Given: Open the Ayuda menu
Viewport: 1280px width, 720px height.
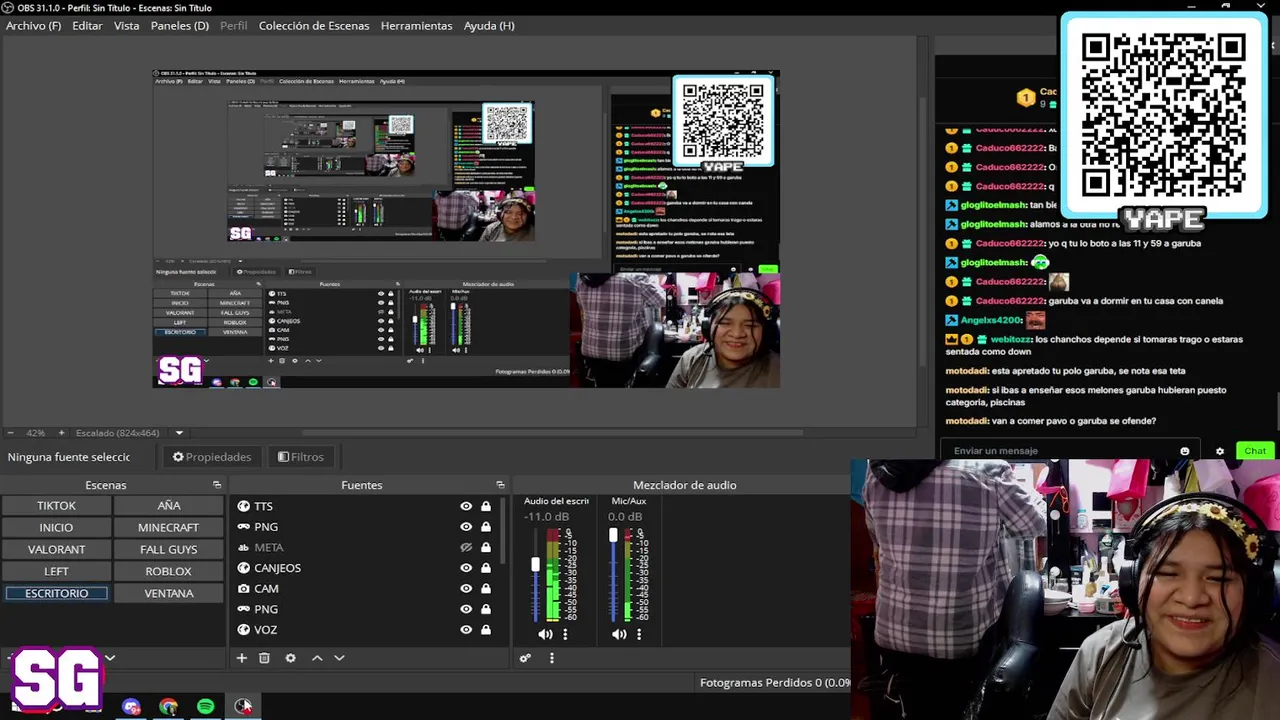Looking at the screenshot, I should point(489,25).
